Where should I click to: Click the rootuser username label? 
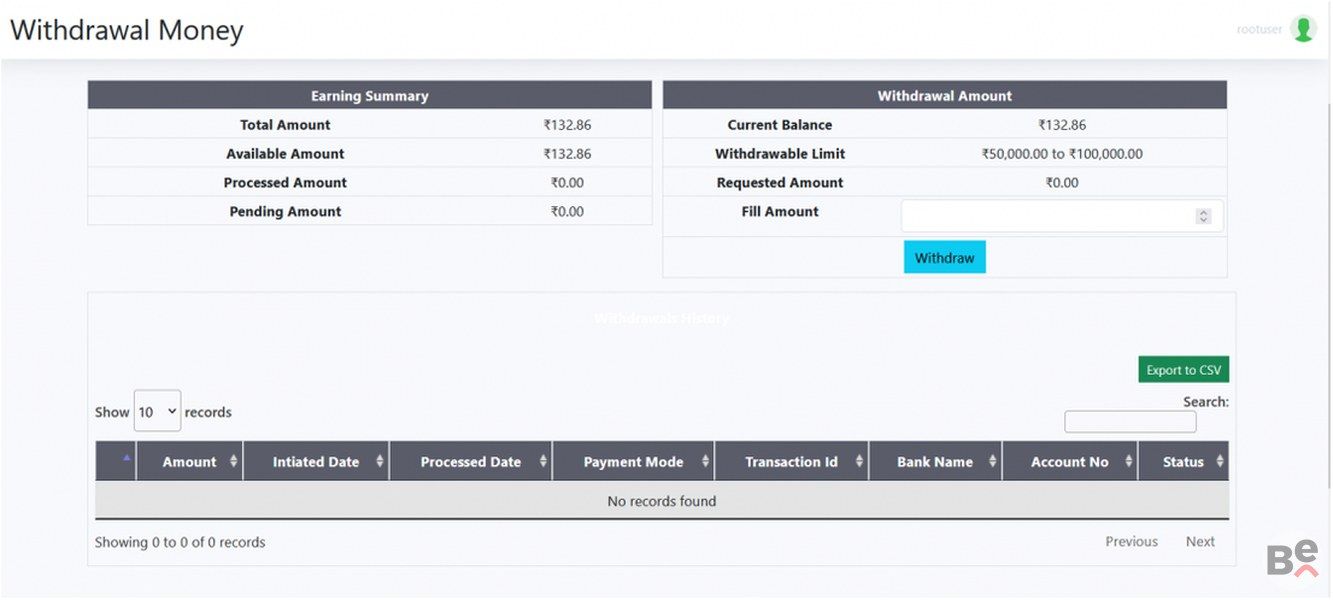(1258, 29)
